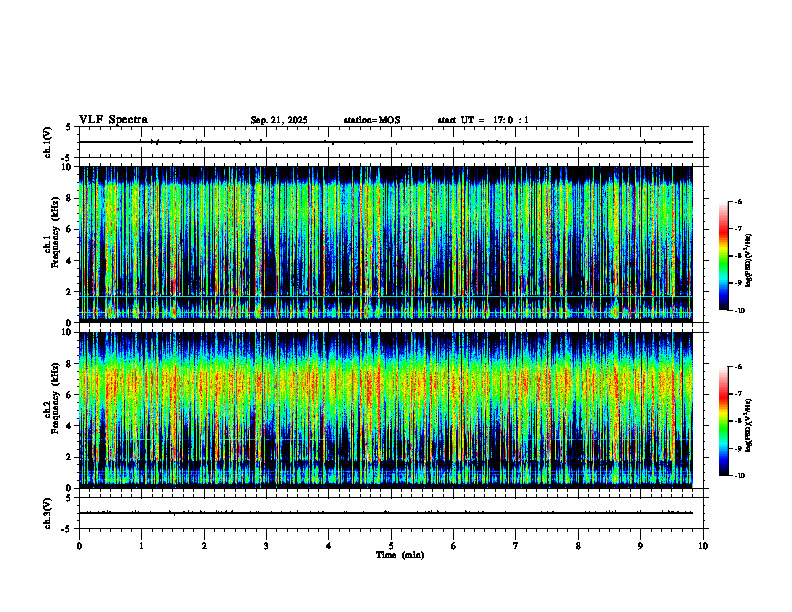Click the "-8" label on ch.1 colorbar

pyautogui.click(x=738, y=256)
